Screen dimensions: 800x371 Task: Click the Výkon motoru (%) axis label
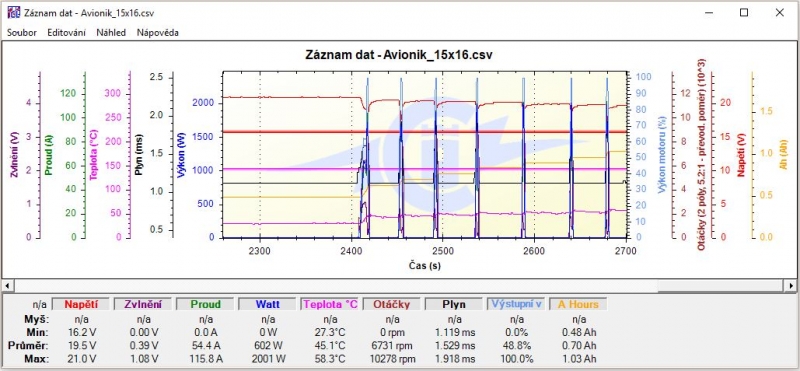662,155
